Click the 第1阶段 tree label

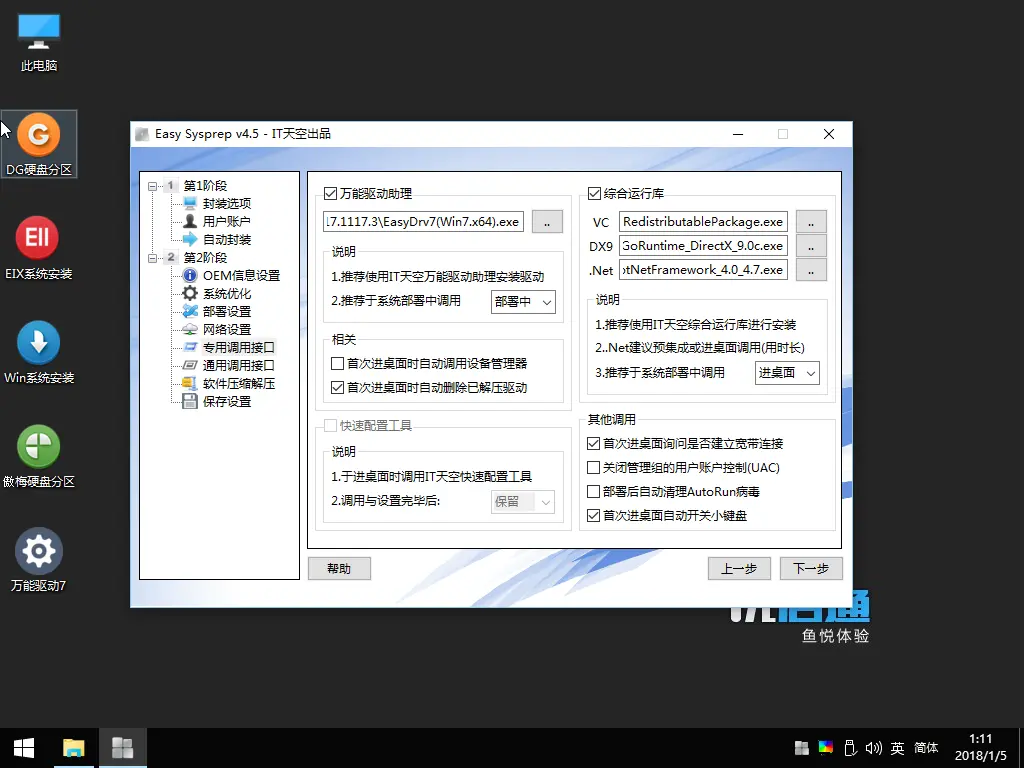(x=205, y=185)
